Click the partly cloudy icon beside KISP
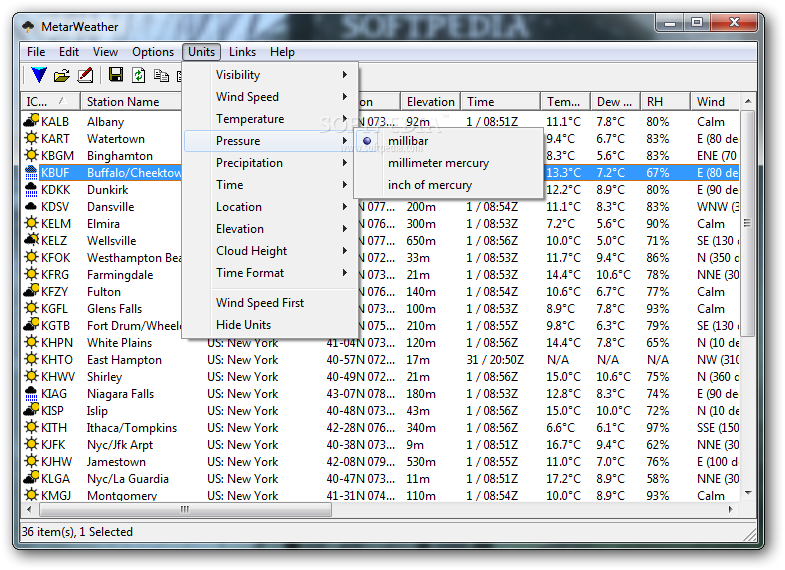Screen dimensions: 785x570 (x=31, y=410)
